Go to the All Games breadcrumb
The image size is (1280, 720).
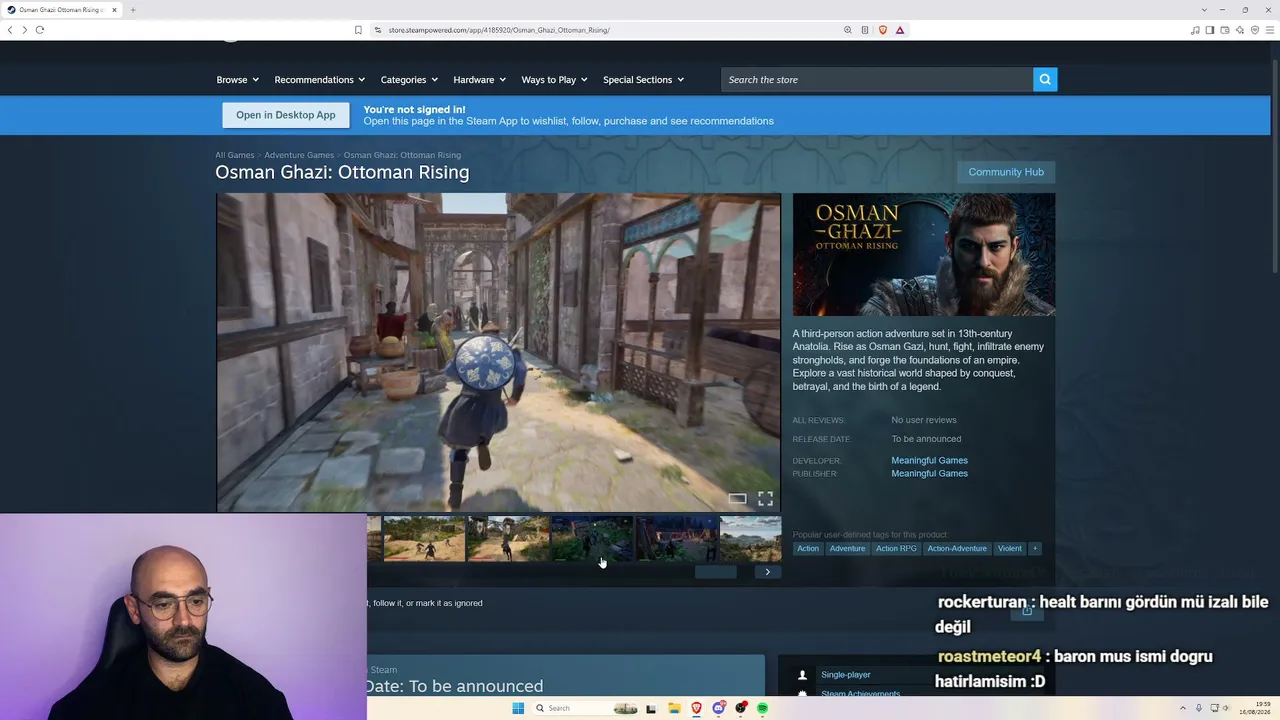click(x=235, y=155)
